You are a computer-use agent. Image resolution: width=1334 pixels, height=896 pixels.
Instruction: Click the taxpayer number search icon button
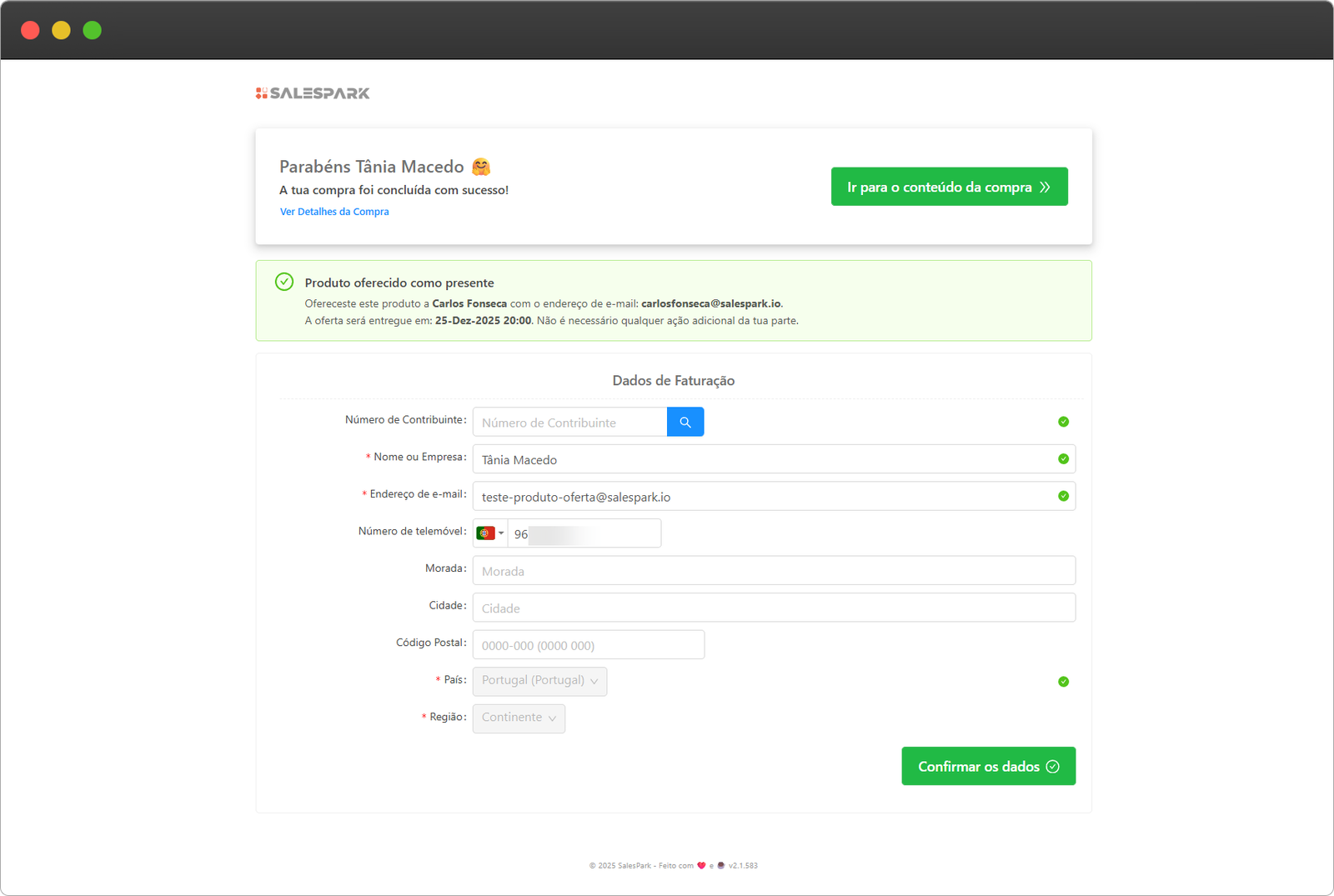point(685,422)
